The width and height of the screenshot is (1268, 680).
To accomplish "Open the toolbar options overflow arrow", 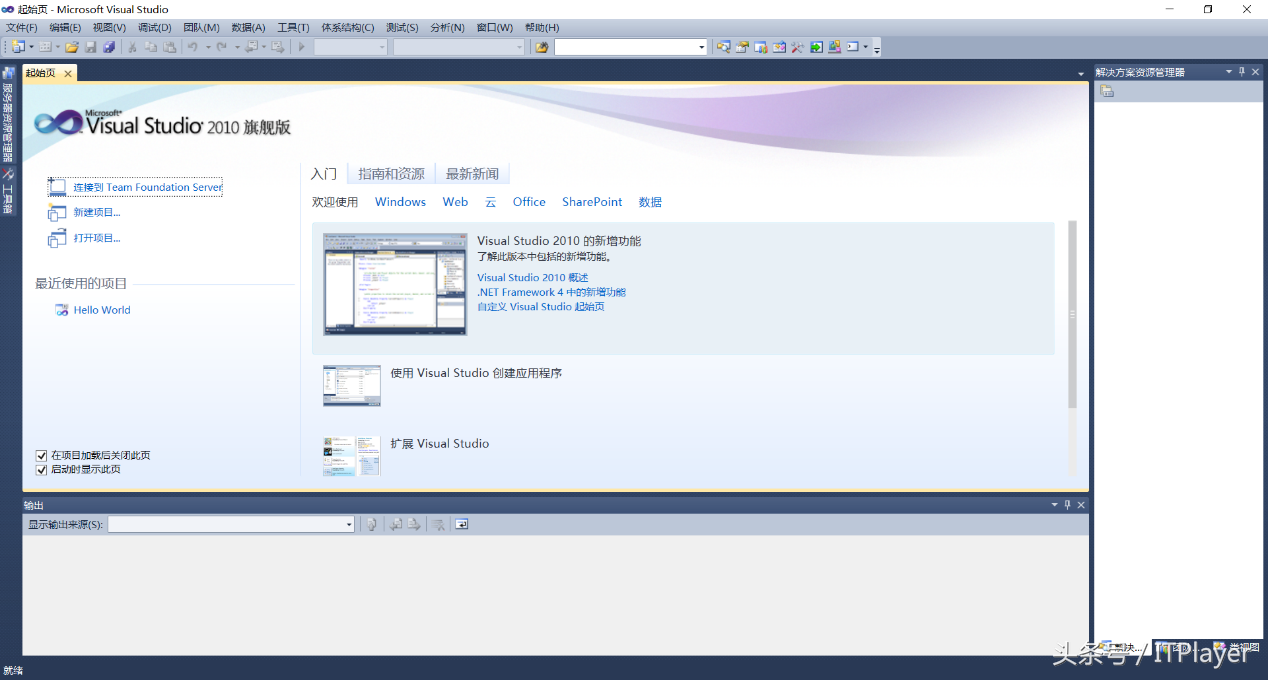I will point(877,48).
